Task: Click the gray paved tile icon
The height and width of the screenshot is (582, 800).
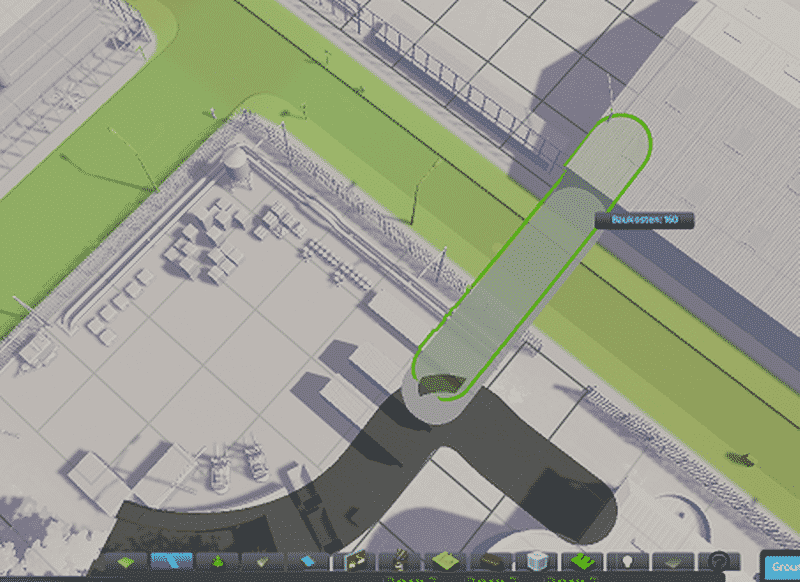Action: (x=263, y=563)
